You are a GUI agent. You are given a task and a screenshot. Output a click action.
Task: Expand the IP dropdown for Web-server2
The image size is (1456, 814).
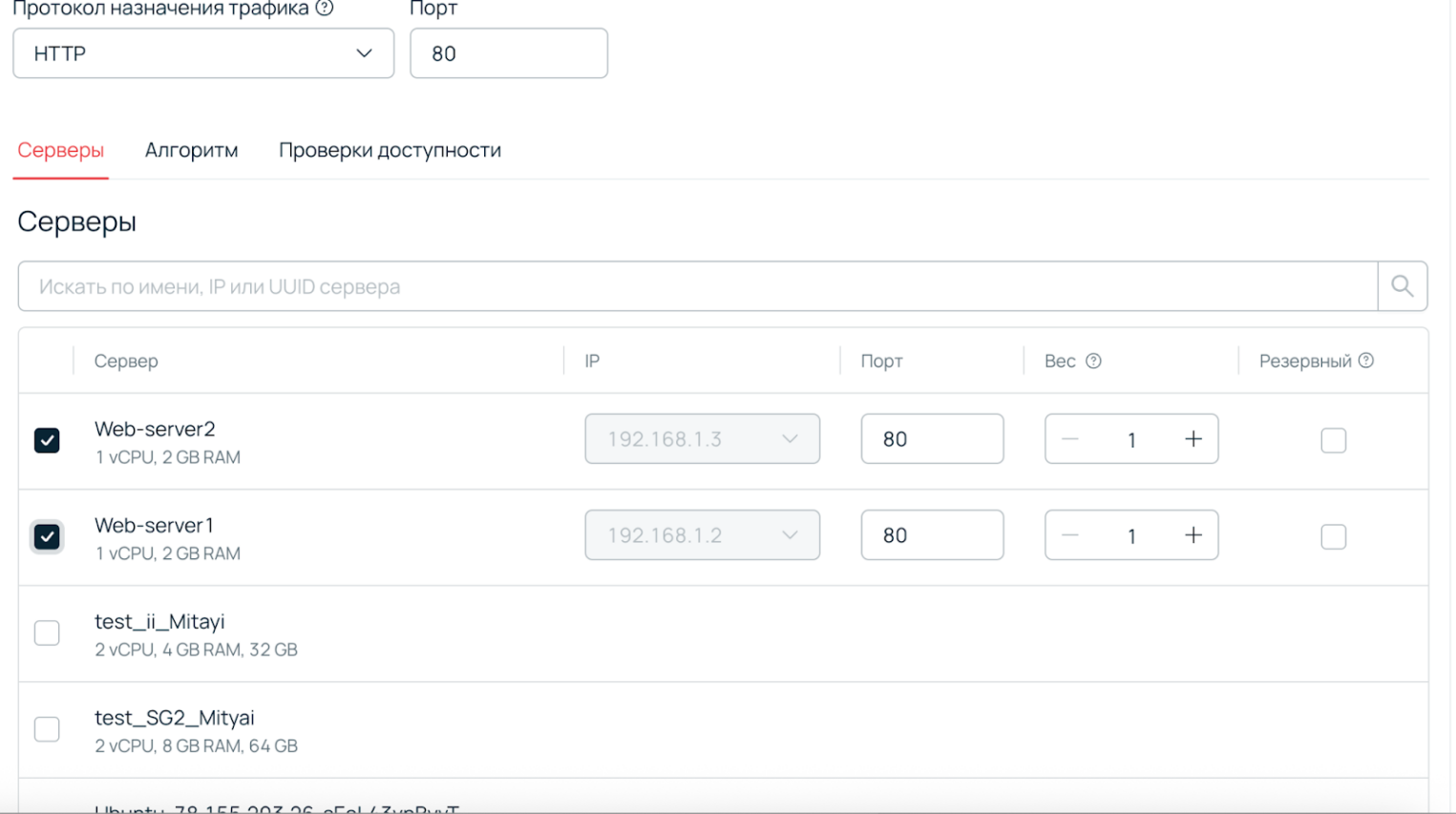(702, 439)
